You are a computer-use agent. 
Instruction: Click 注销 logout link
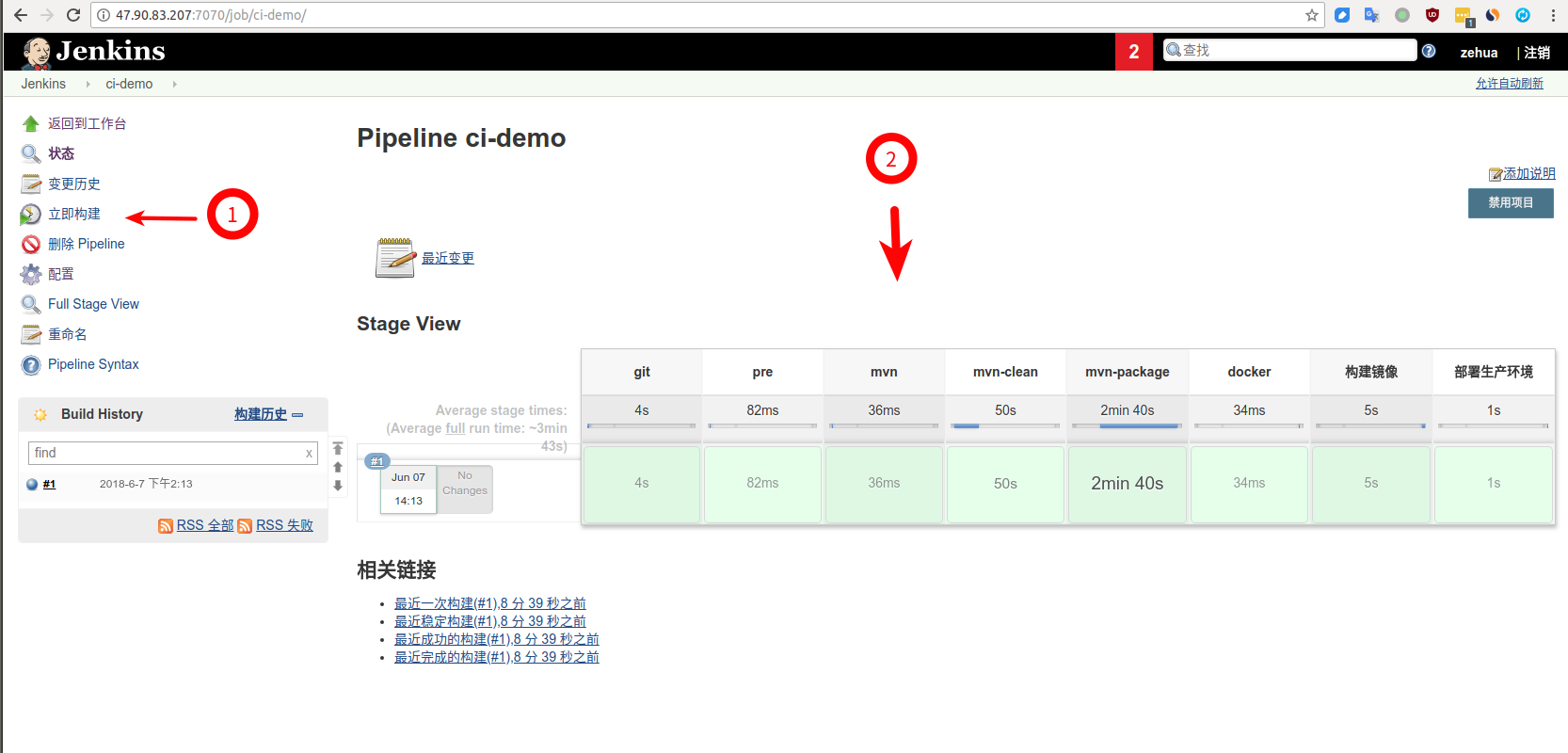1537,53
